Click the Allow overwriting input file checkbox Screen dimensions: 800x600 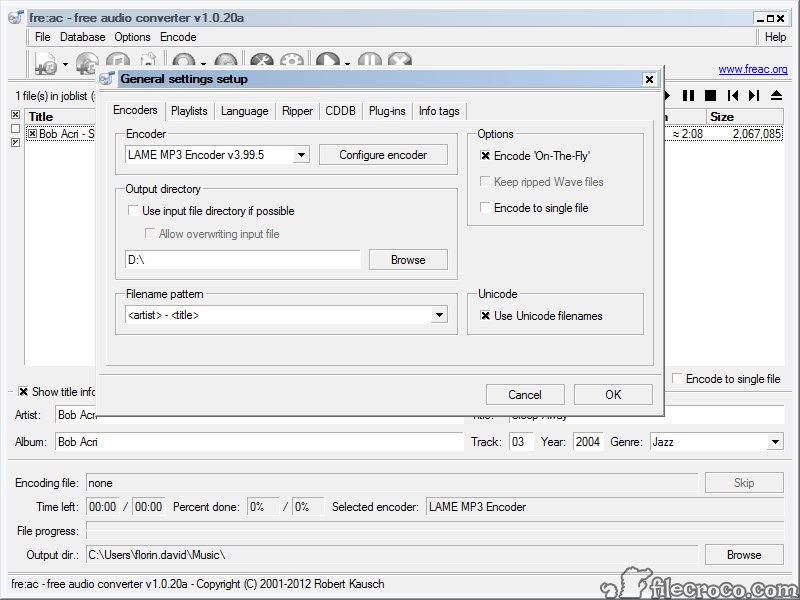point(150,234)
